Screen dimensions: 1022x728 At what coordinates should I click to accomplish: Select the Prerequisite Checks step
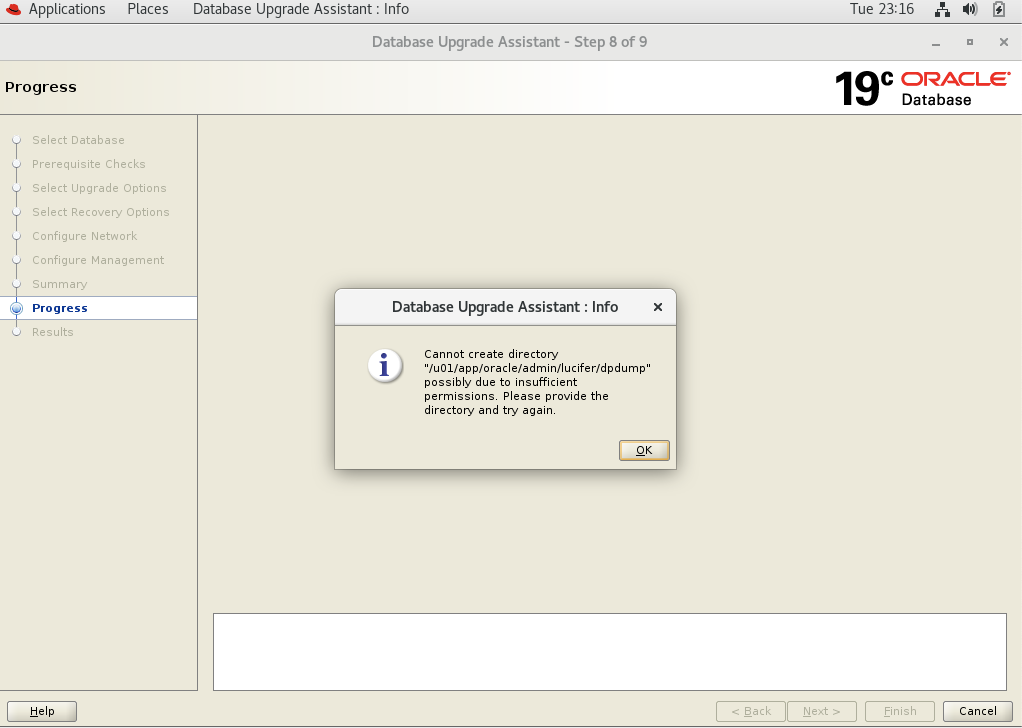coord(89,164)
